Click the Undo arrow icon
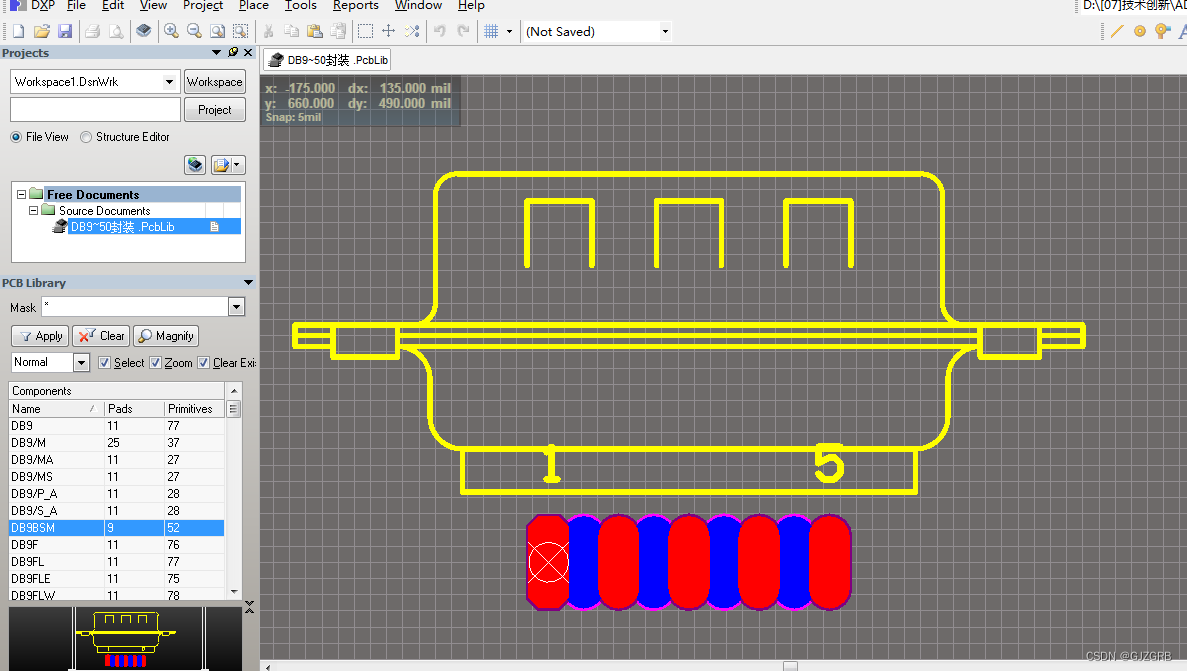Image resolution: width=1187 pixels, height=671 pixels. click(x=440, y=31)
